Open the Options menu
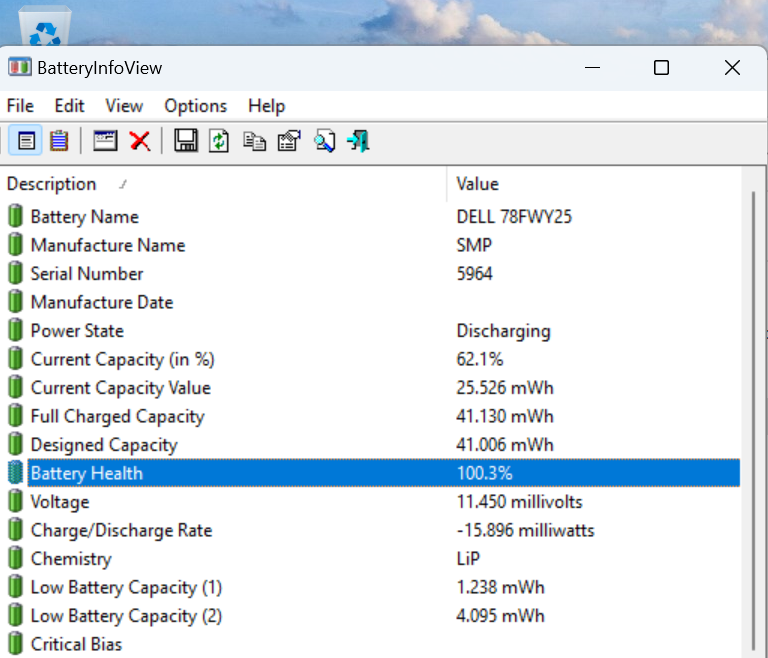The width and height of the screenshot is (768, 658). pos(195,106)
